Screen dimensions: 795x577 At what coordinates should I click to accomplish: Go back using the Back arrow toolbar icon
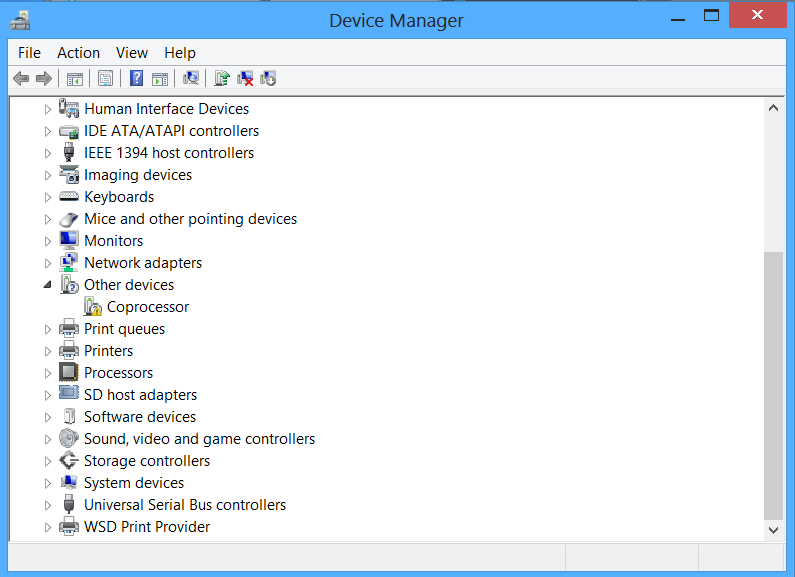pyautogui.click(x=21, y=79)
